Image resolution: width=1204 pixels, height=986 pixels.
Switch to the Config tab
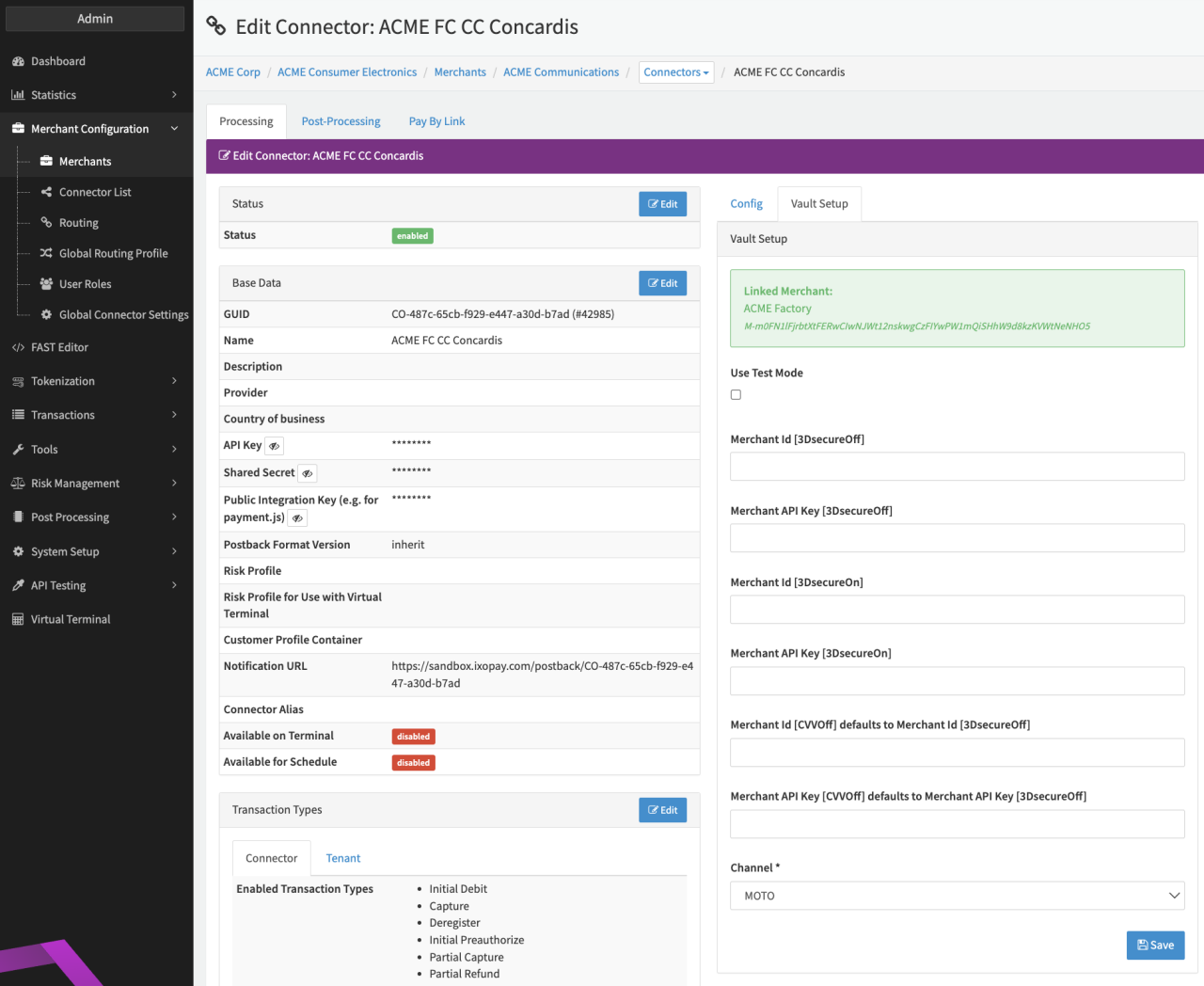pos(746,204)
